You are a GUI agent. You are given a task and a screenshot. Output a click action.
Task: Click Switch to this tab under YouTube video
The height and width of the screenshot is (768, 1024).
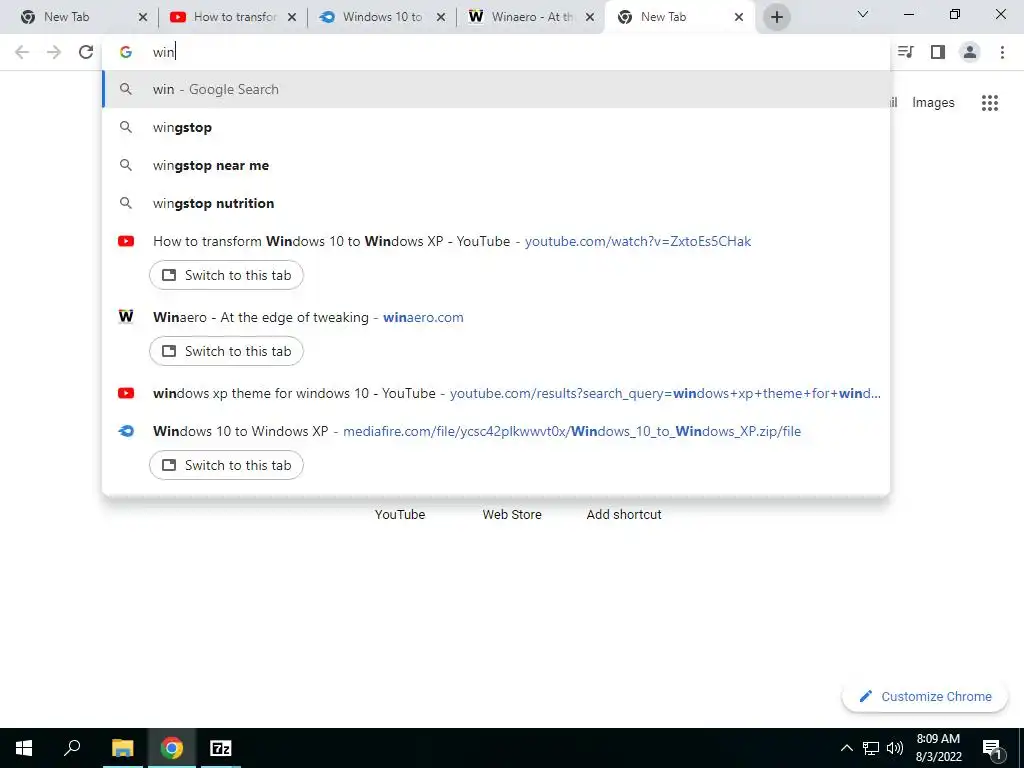[x=226, y=275]
